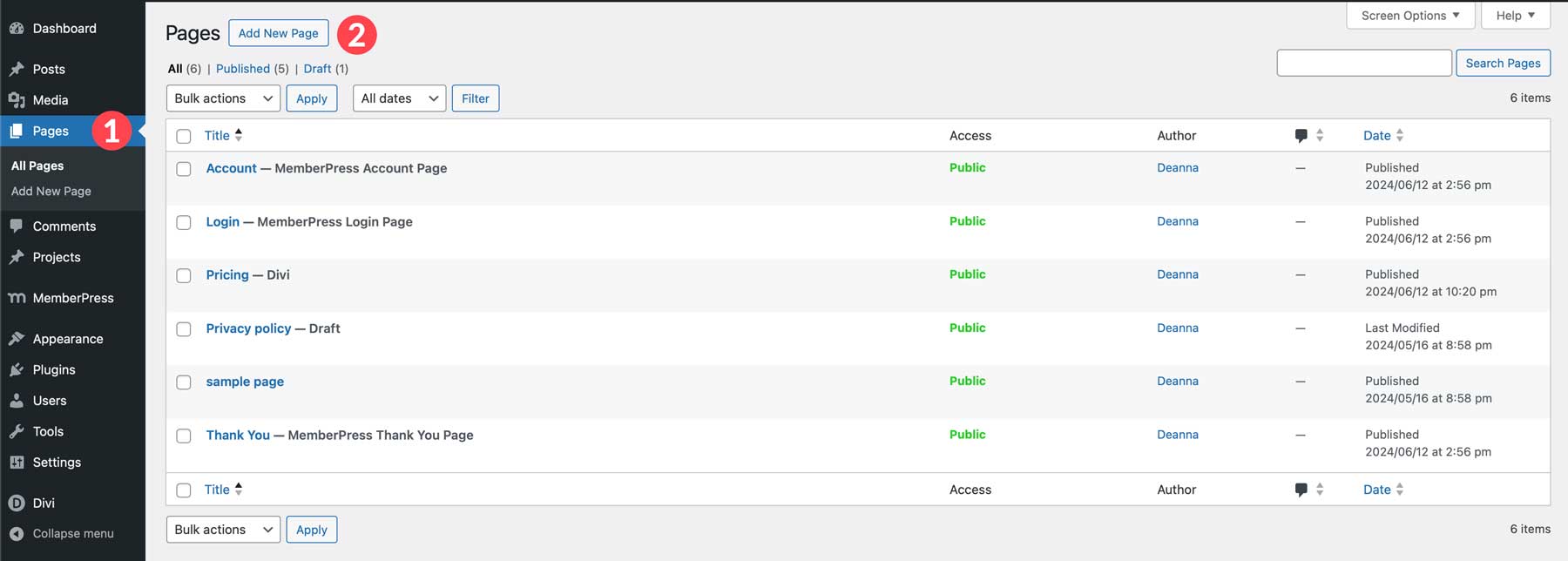This screenshot has height=561, width=1568.
Task: Select the Privacy policy row checkbox
Action: point(184,329)
